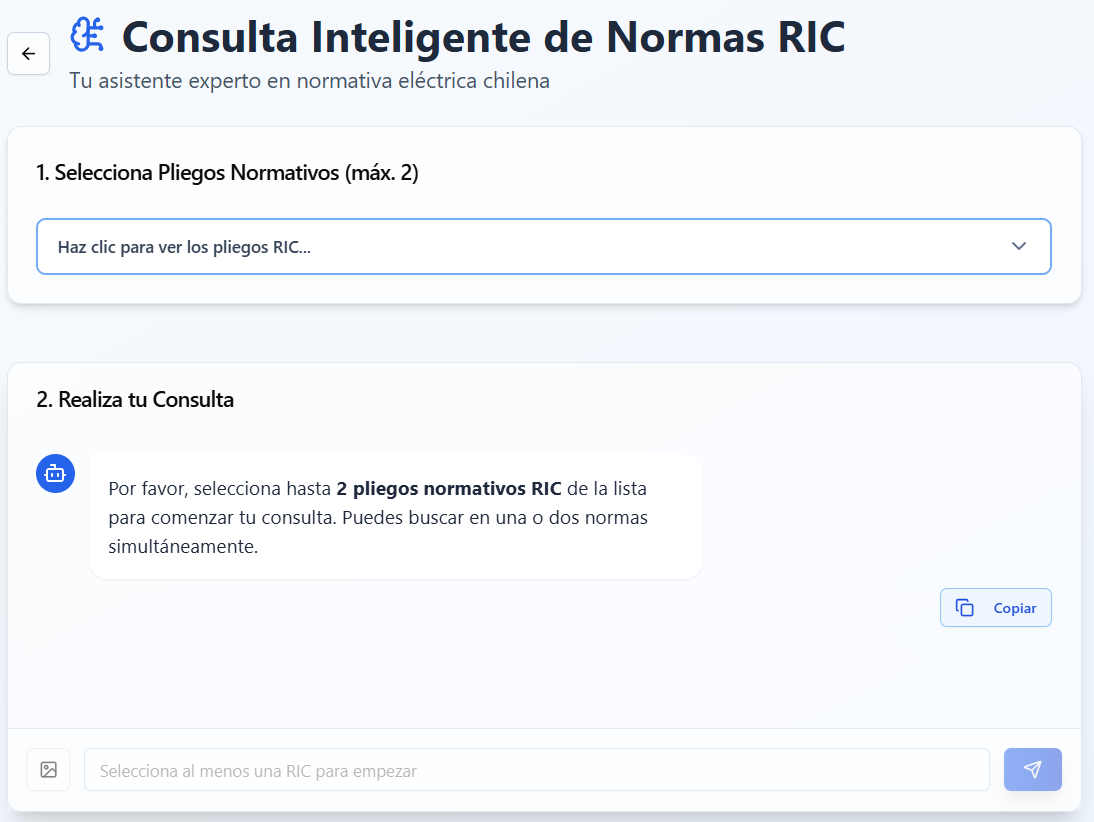The width and height of the screenshot is (1094, 822).
Task: Click the 'Consulta Inteligente de Normas RIC' title
Action: pos(483,37)
